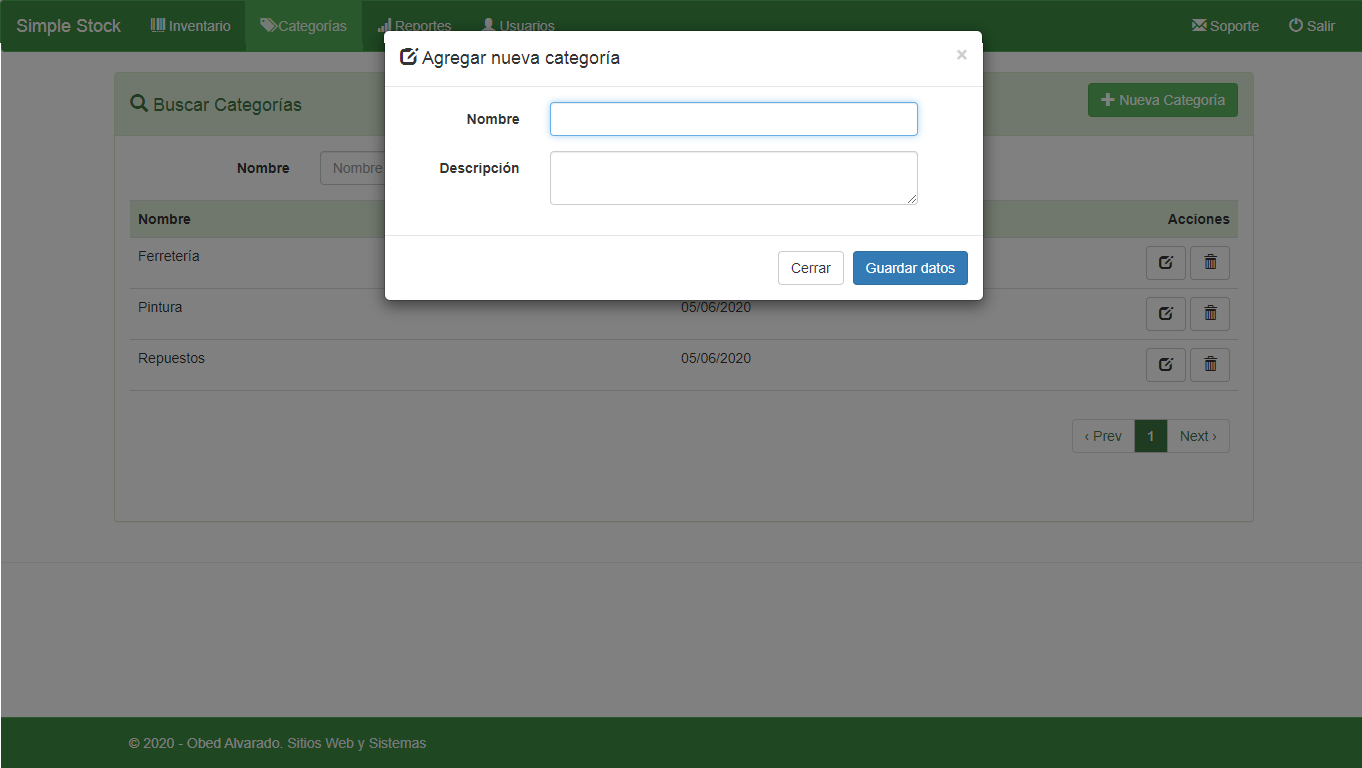This screenshot has height=768, width=1362.
Task: Go to next page with Next
Action: pos(1198,436)
